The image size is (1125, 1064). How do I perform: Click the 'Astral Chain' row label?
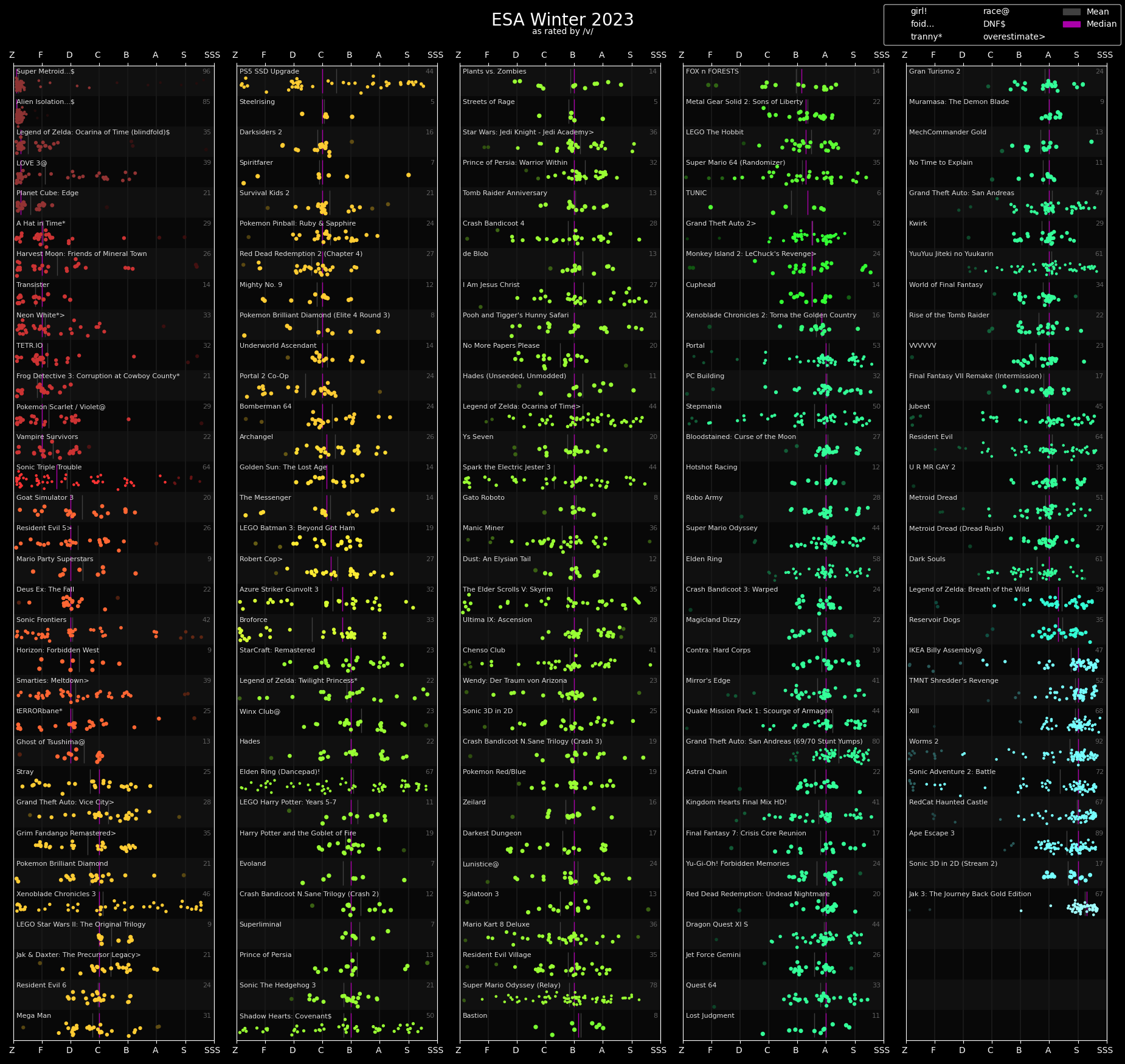[706, 772]
